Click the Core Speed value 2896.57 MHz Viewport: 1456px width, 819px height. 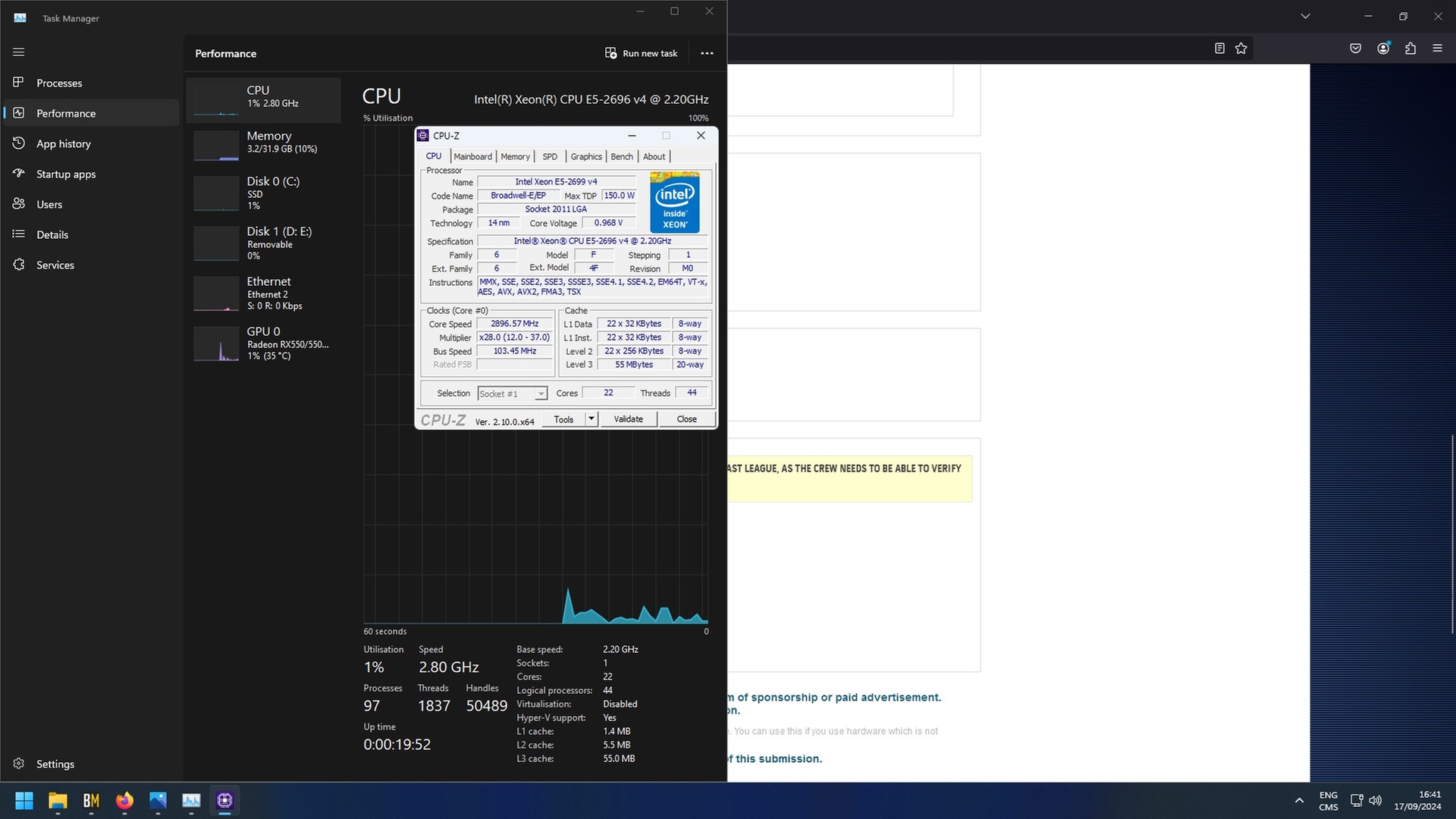coord(515,324)
